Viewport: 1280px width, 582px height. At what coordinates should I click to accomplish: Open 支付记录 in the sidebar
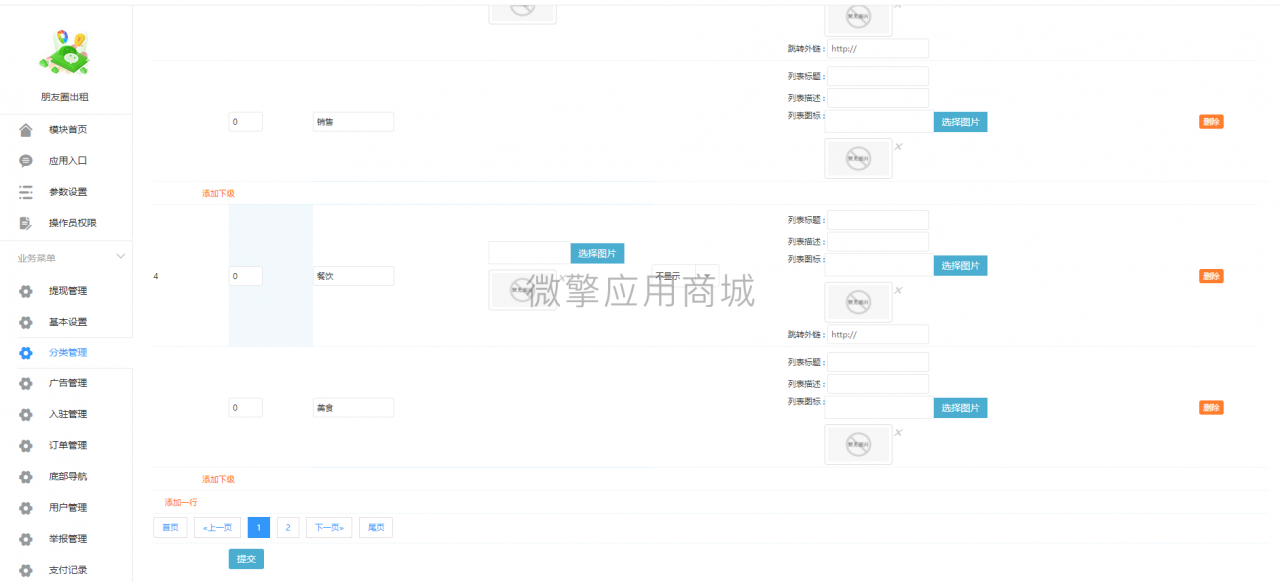[68, 569]
